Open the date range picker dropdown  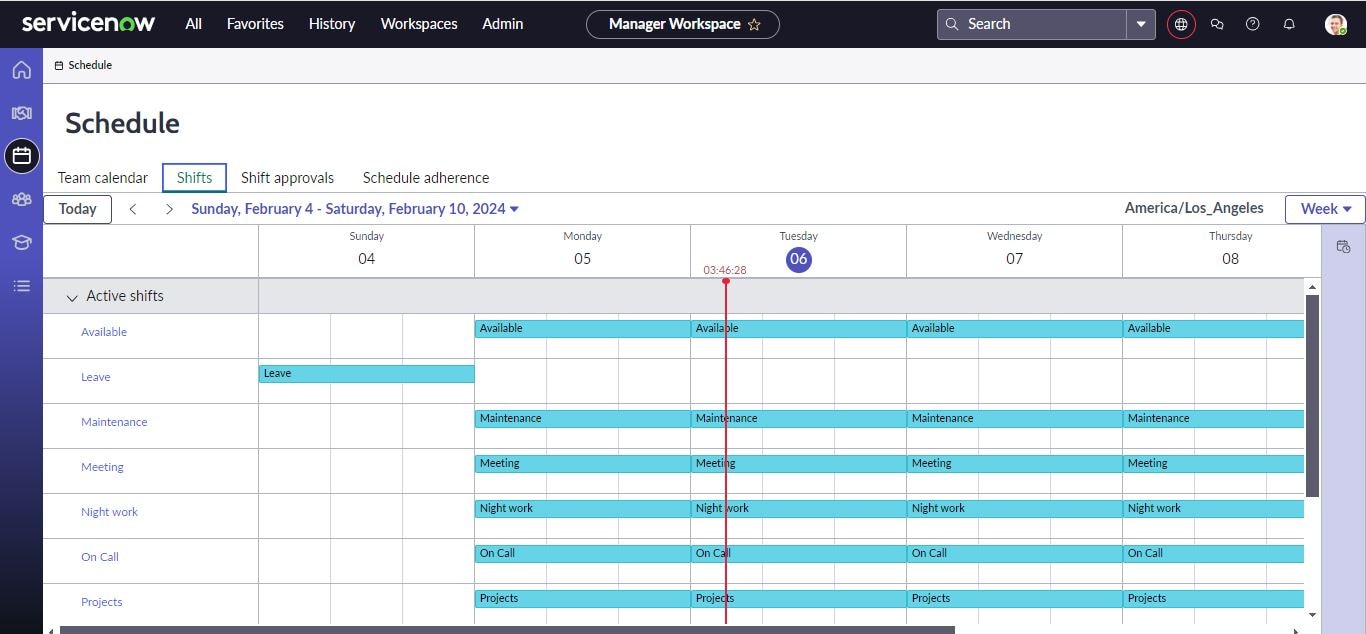pyautogui.click(x=514, y=209)
